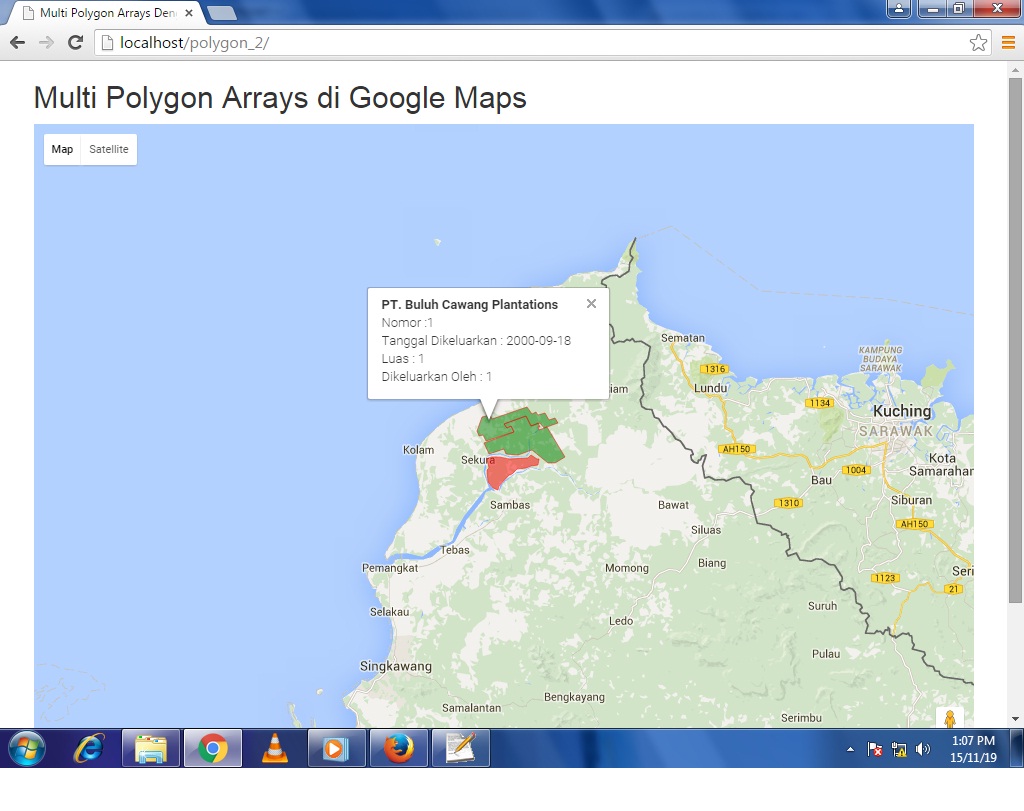Click the Tebas map label
Image resolution: width=1024 pixels, height=811 pixels.
tap(455, 550)
